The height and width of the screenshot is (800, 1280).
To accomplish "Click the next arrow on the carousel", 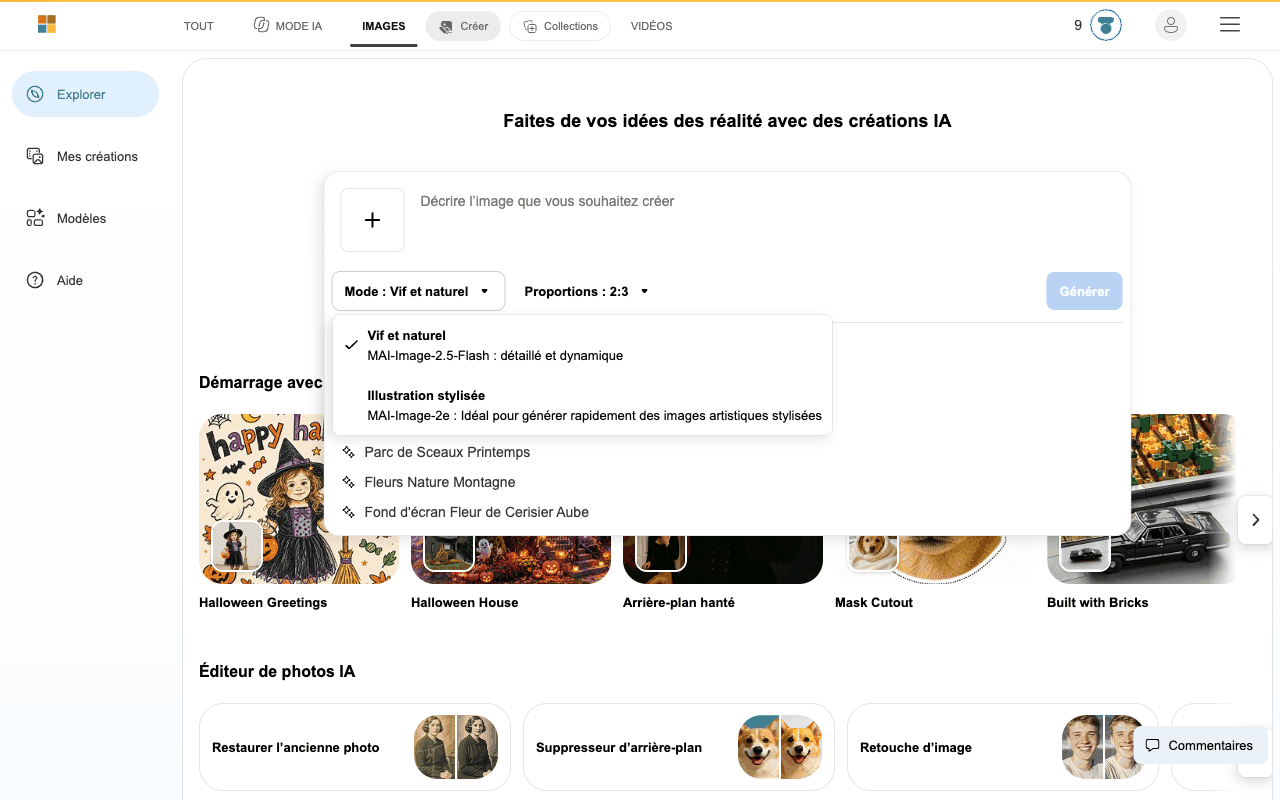I will tap(1255, 520).
